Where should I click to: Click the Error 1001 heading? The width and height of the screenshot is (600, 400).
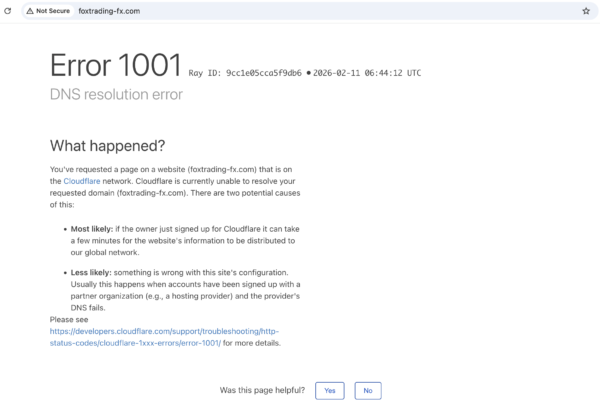tap(116, 65)
